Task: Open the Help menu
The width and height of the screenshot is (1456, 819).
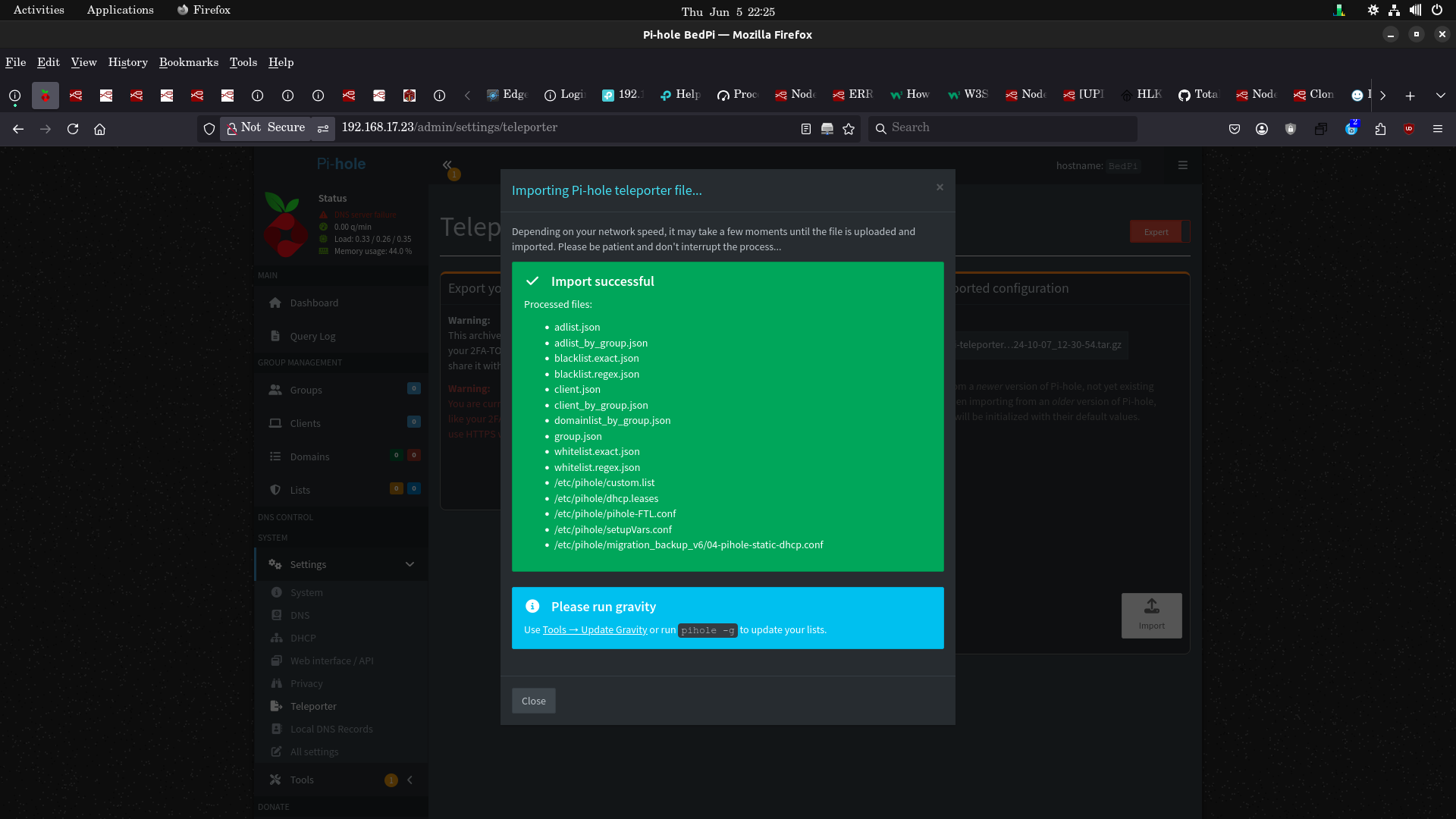Action: (x=281, y=62)
